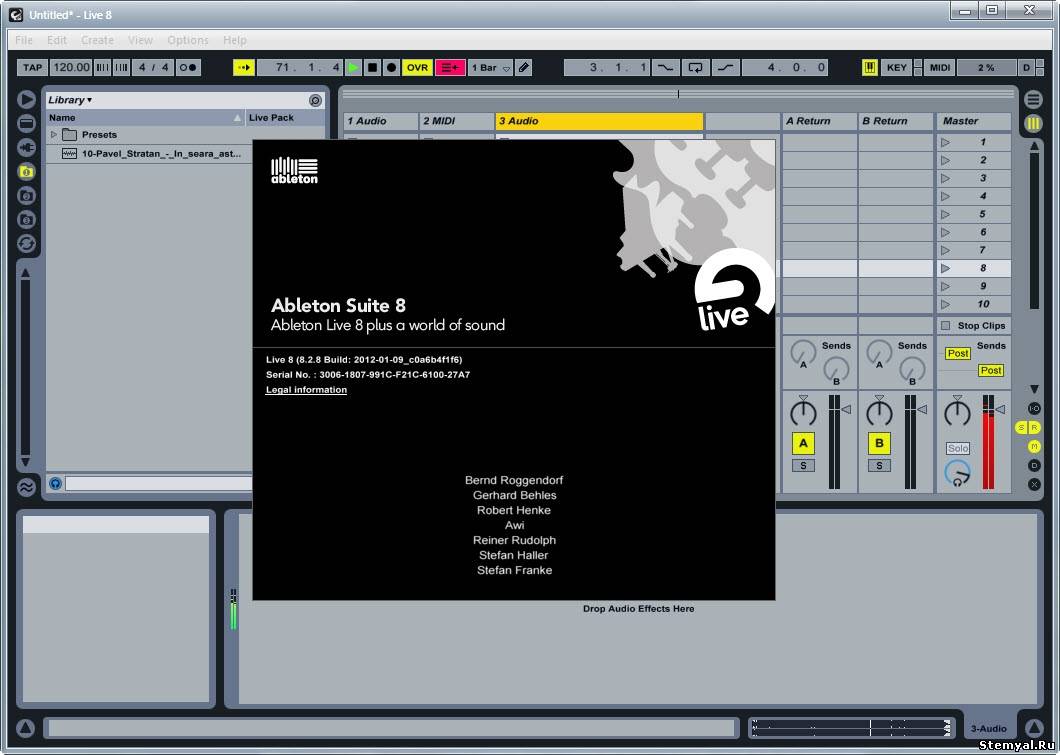Select the 2 MIDI track header
This screenshot has width=1060, height=755.
coord(456,121)
